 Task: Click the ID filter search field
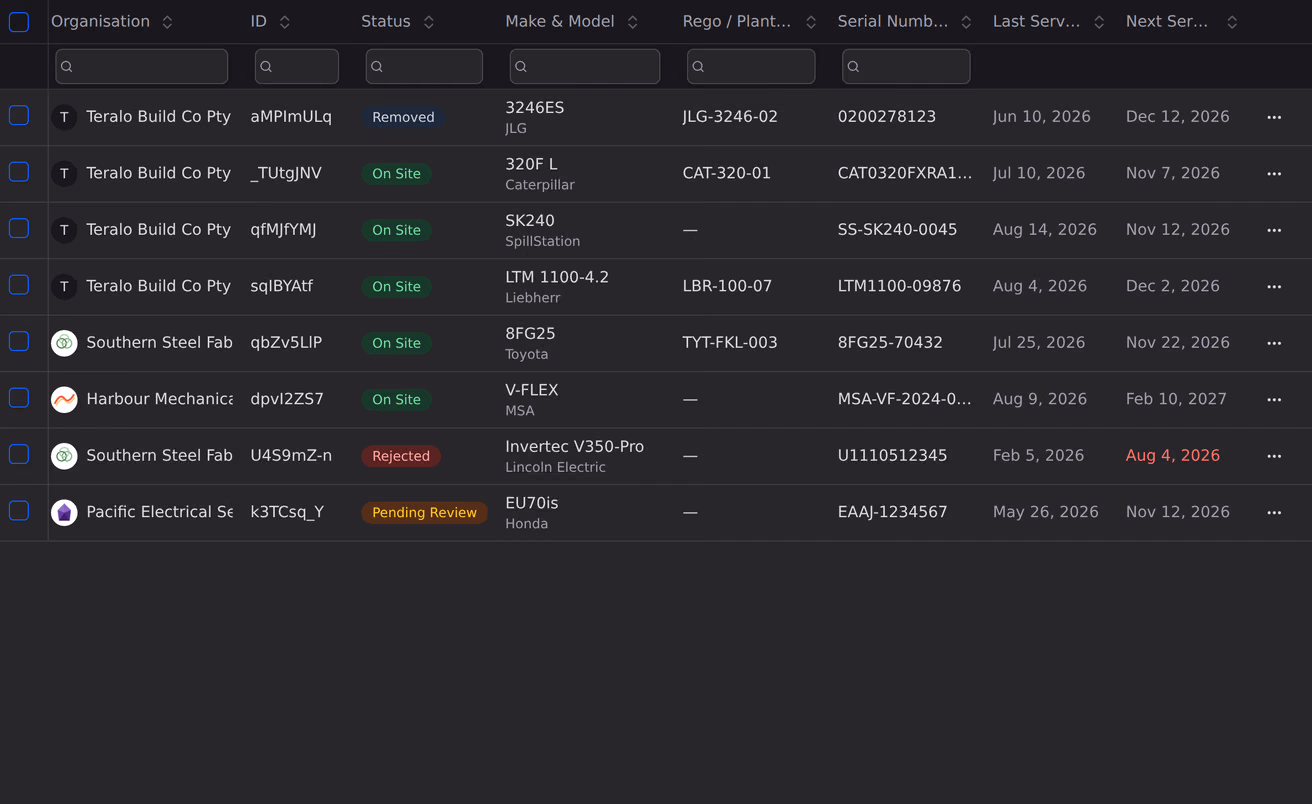click(297, 66)
